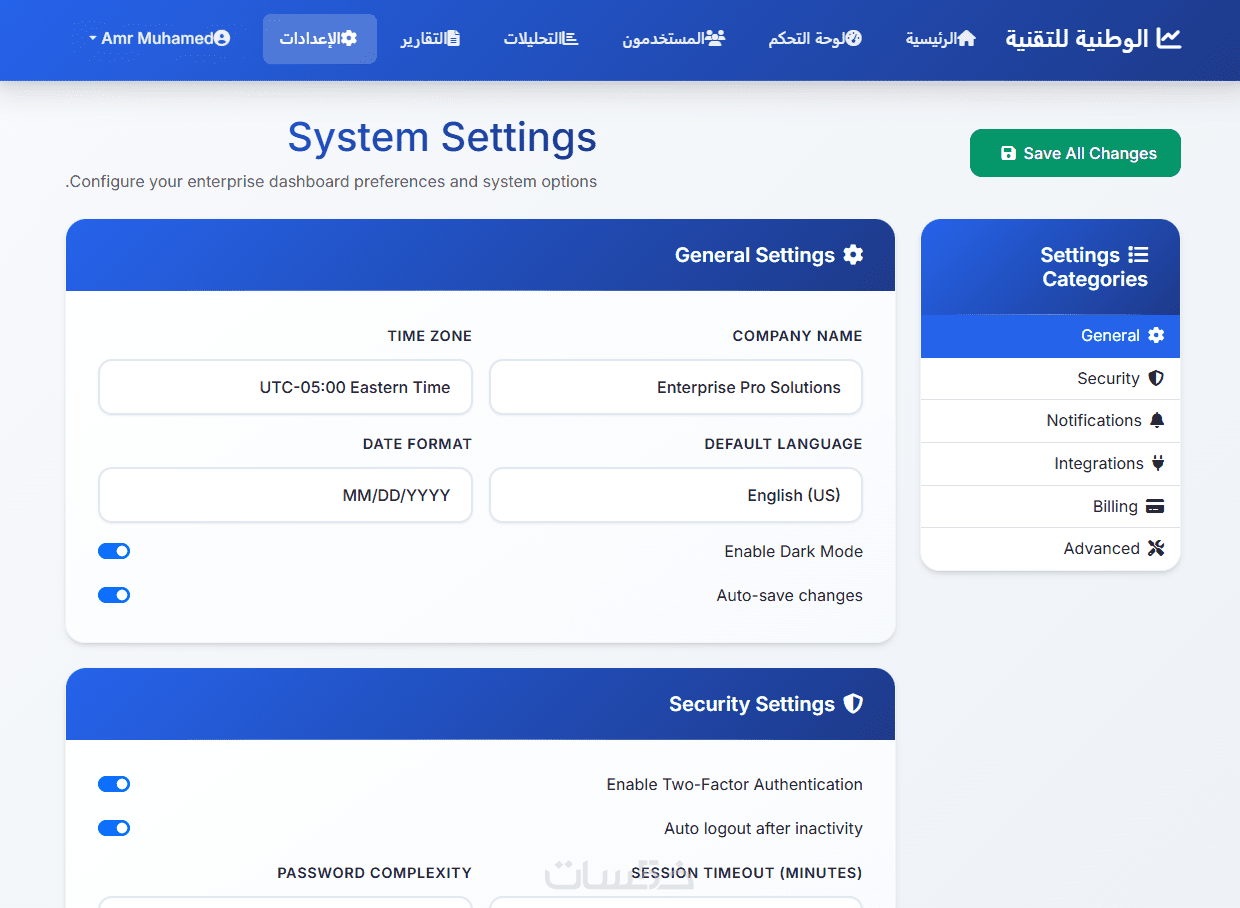Click the home icon in the navbar
Screen dimensions: 1240x908
pyautogui.click(x=966, y=39)
